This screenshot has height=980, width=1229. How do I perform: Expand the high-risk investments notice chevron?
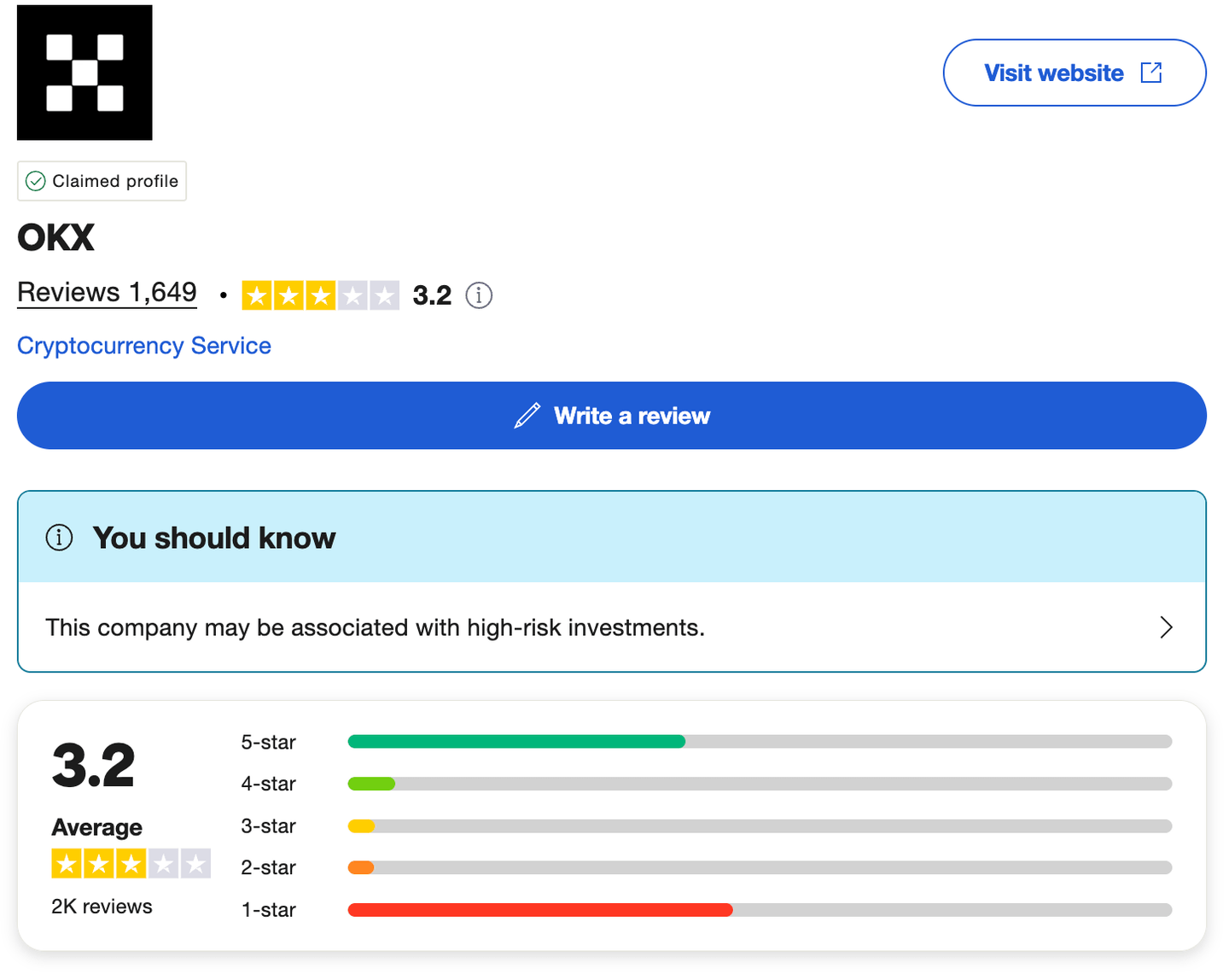coord(1166,627)
